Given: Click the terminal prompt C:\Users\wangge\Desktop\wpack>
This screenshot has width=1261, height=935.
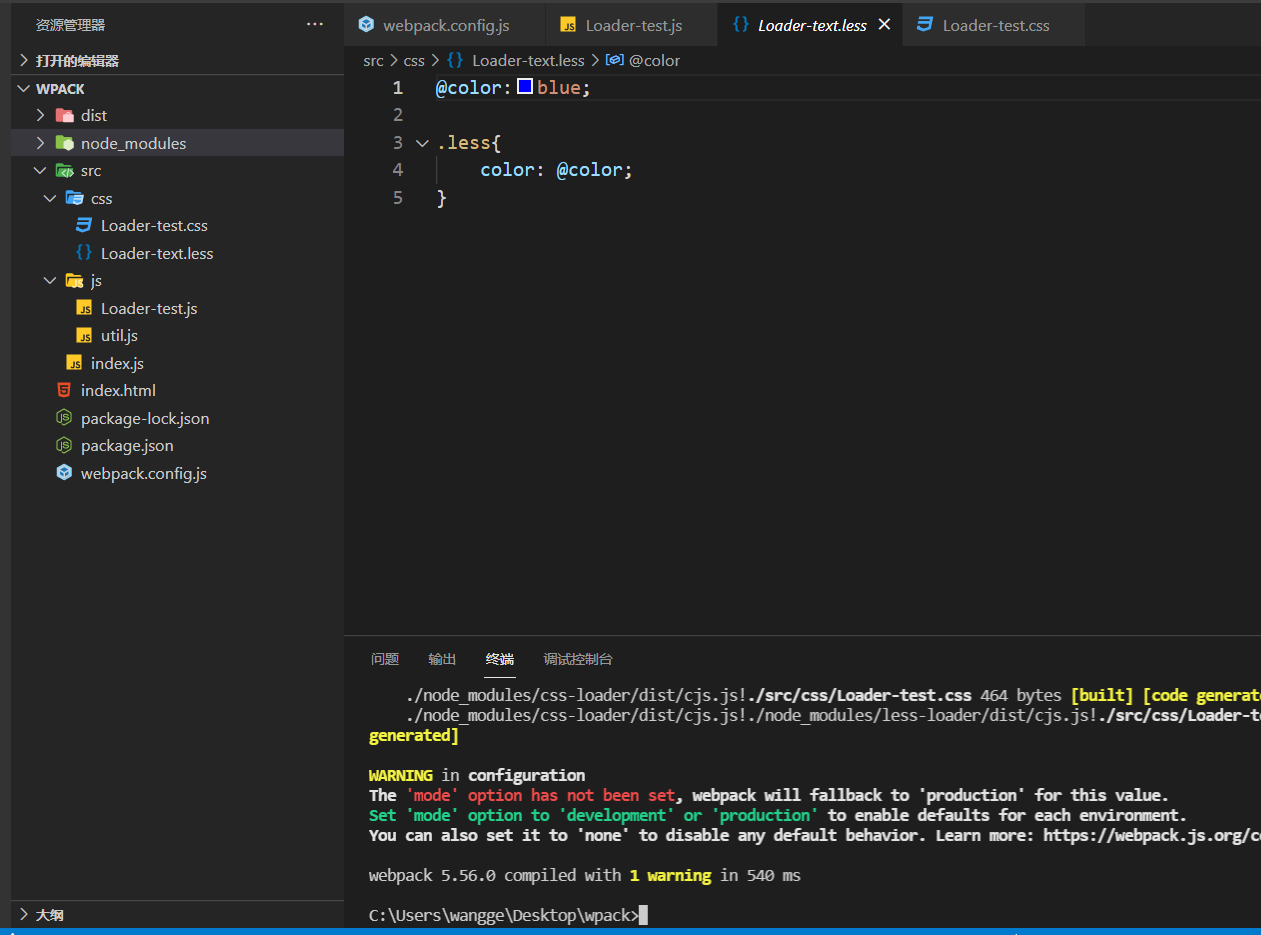Looking at the screenshot, I should 503,915.
